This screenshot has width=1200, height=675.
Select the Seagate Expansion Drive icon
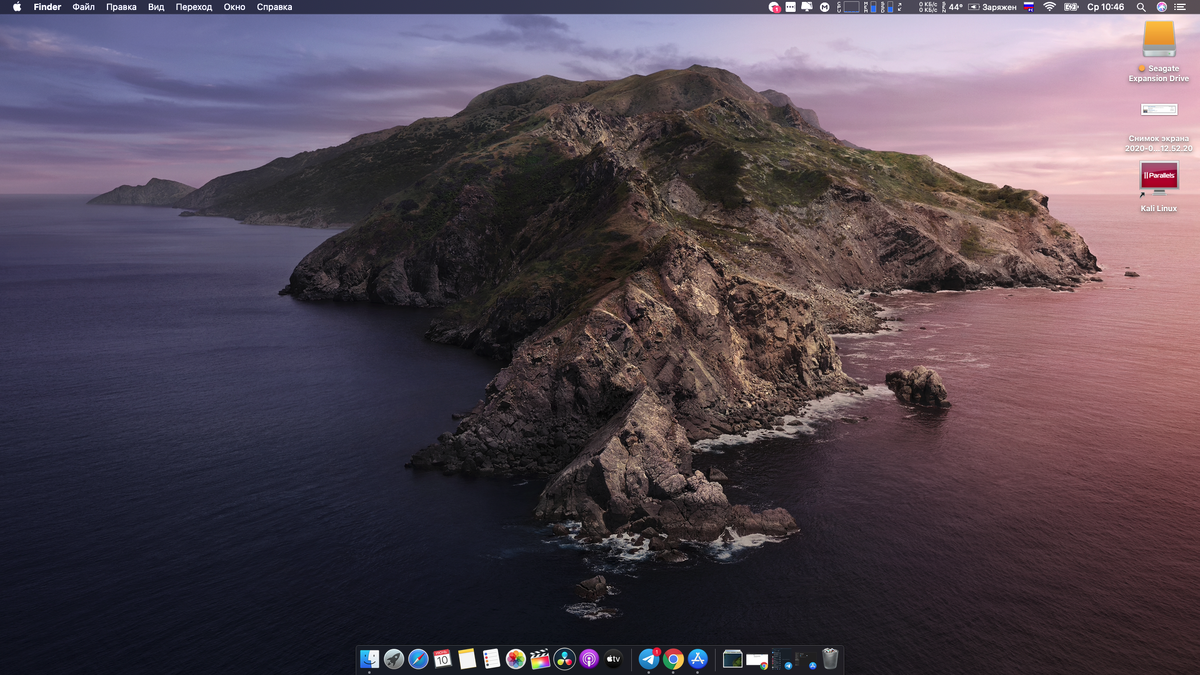click(1159, 40)
